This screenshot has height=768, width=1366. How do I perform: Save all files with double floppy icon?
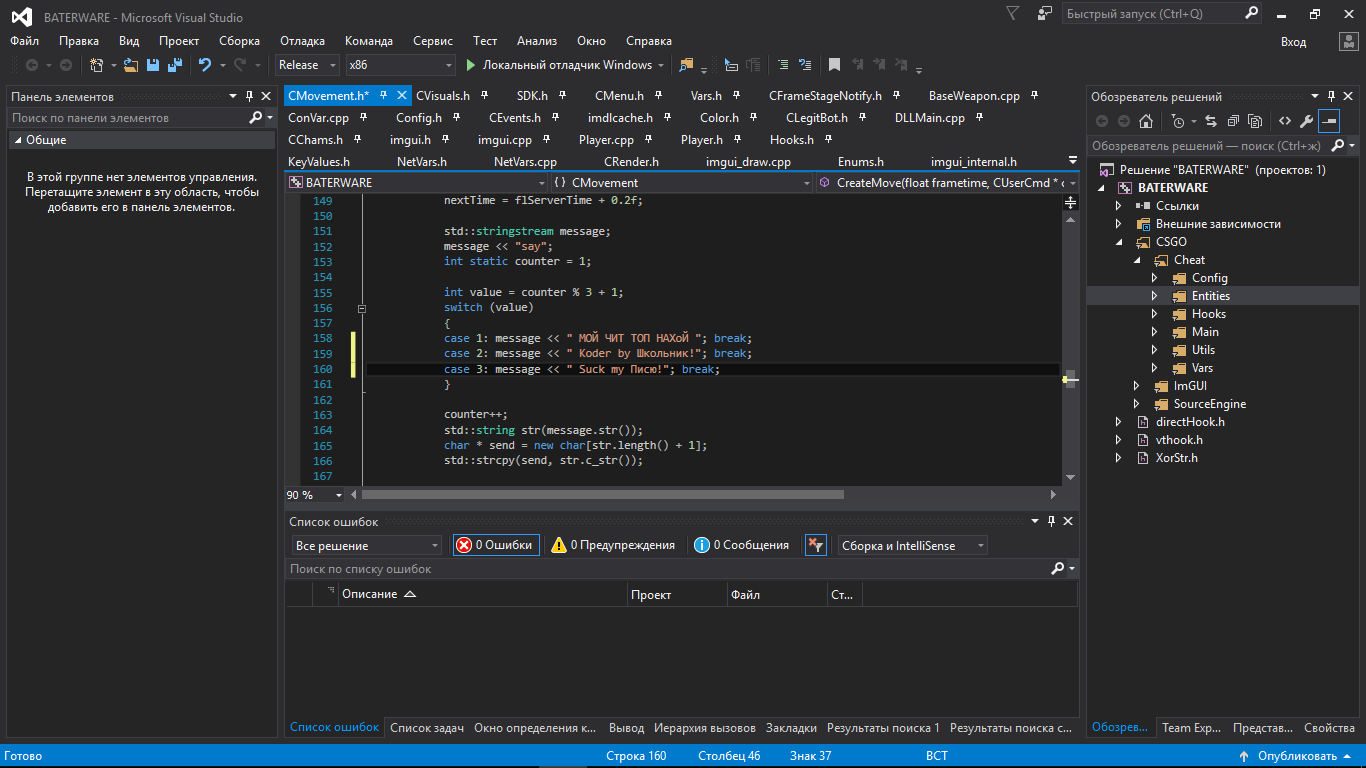click(x=175, y=65)
